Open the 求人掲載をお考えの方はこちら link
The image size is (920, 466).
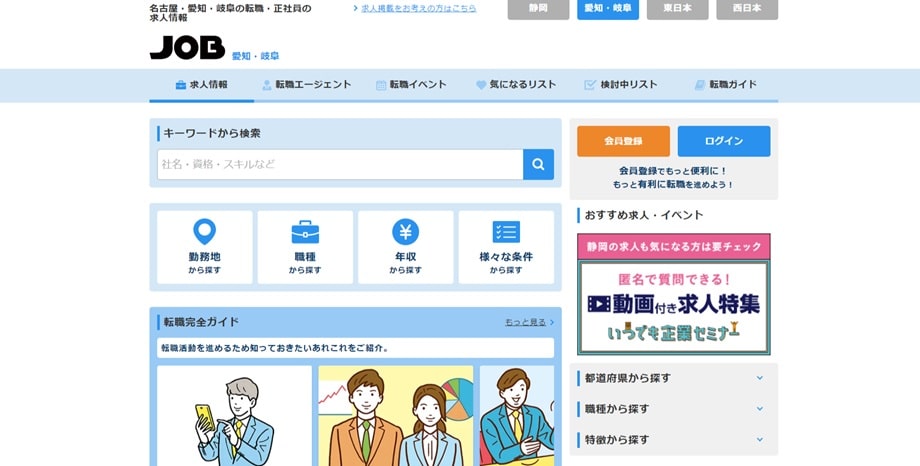pyautogui.click(x=418, y=8)
